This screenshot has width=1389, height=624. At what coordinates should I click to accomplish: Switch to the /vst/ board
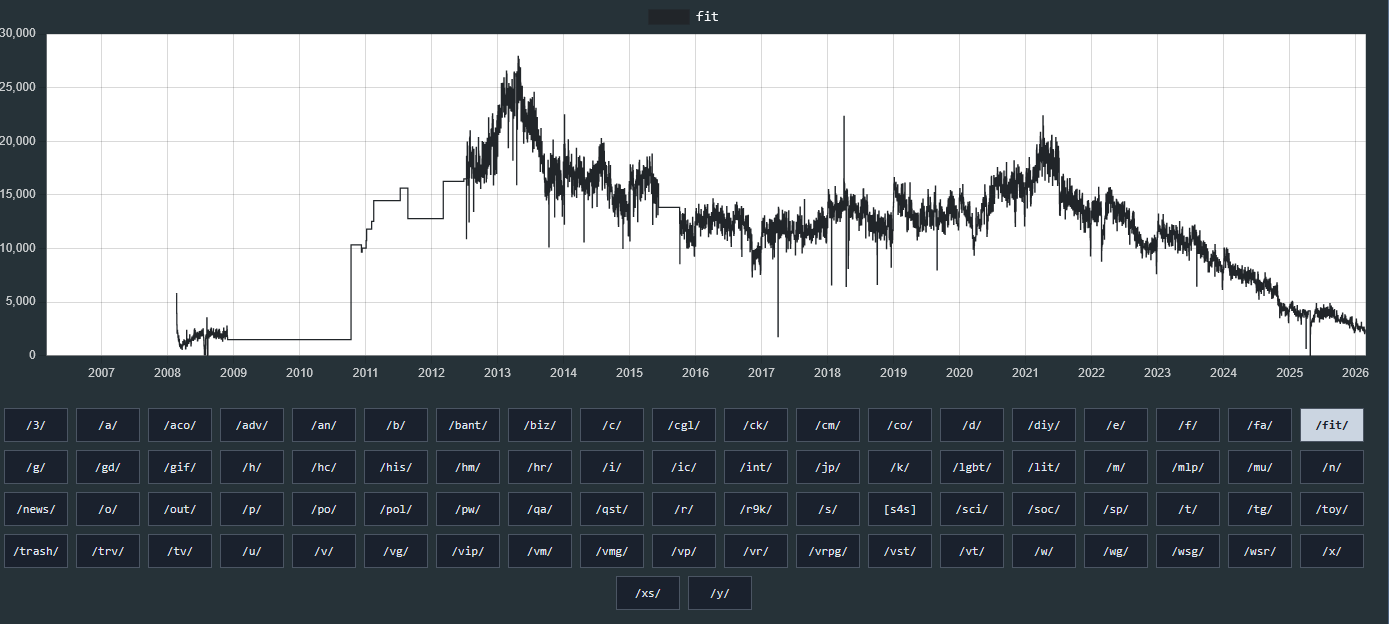[900, 551]
